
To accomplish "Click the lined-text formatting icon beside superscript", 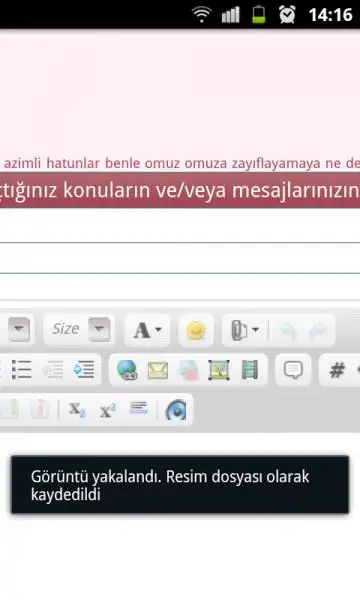I will (138, 408).
